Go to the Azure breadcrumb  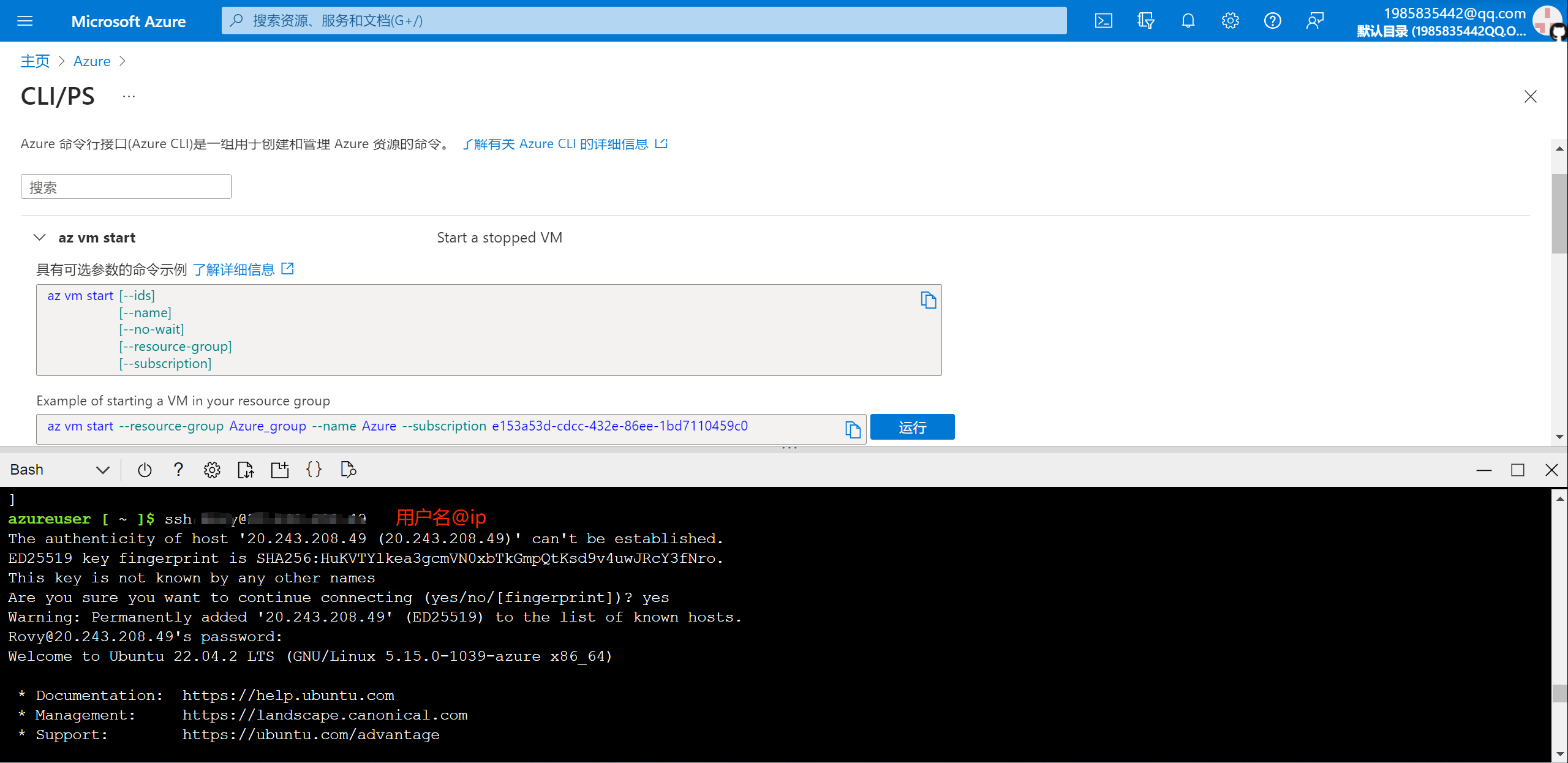pyautogui.click(x=92, y=61)
